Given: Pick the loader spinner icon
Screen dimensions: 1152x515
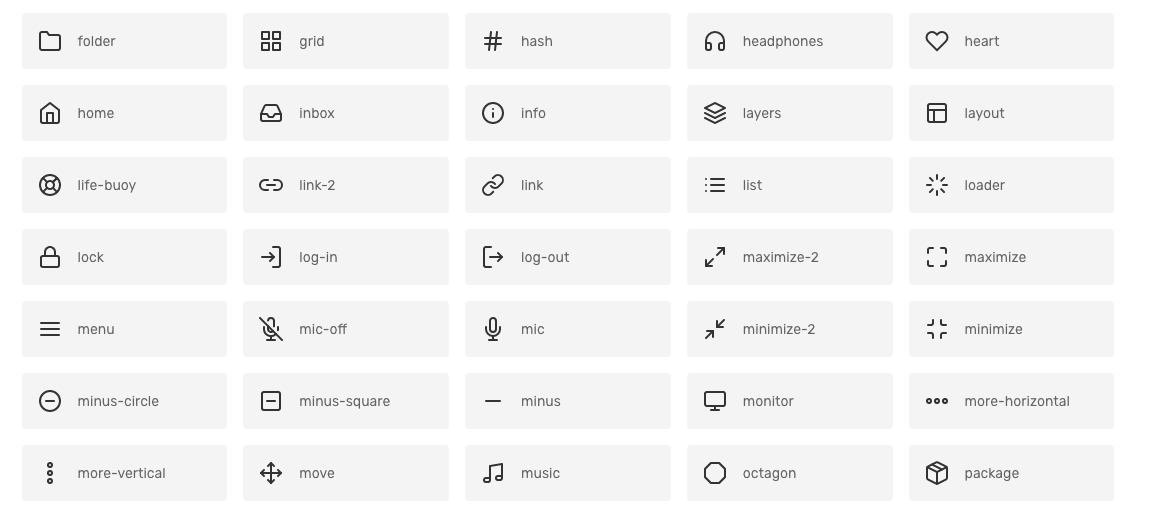Looking at the screenshot, I should [937, 185].
